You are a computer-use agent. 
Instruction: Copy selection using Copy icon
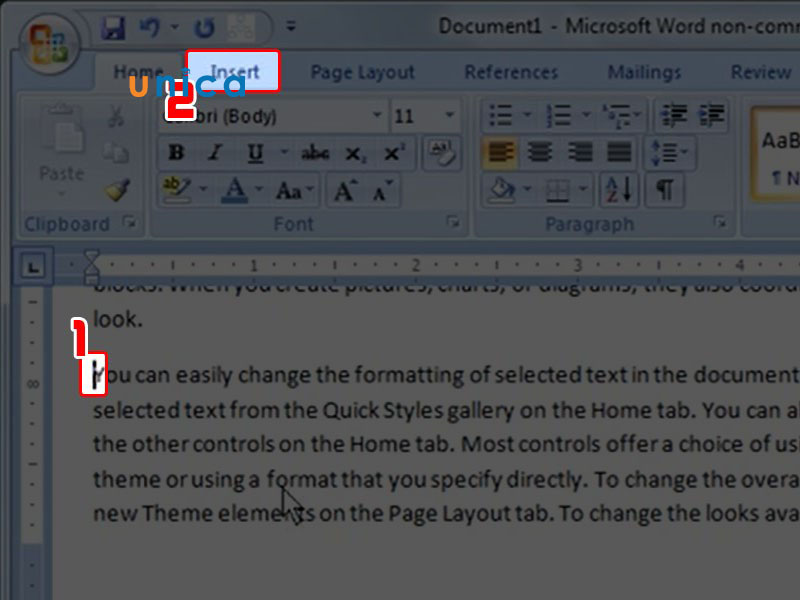(116, 153)
